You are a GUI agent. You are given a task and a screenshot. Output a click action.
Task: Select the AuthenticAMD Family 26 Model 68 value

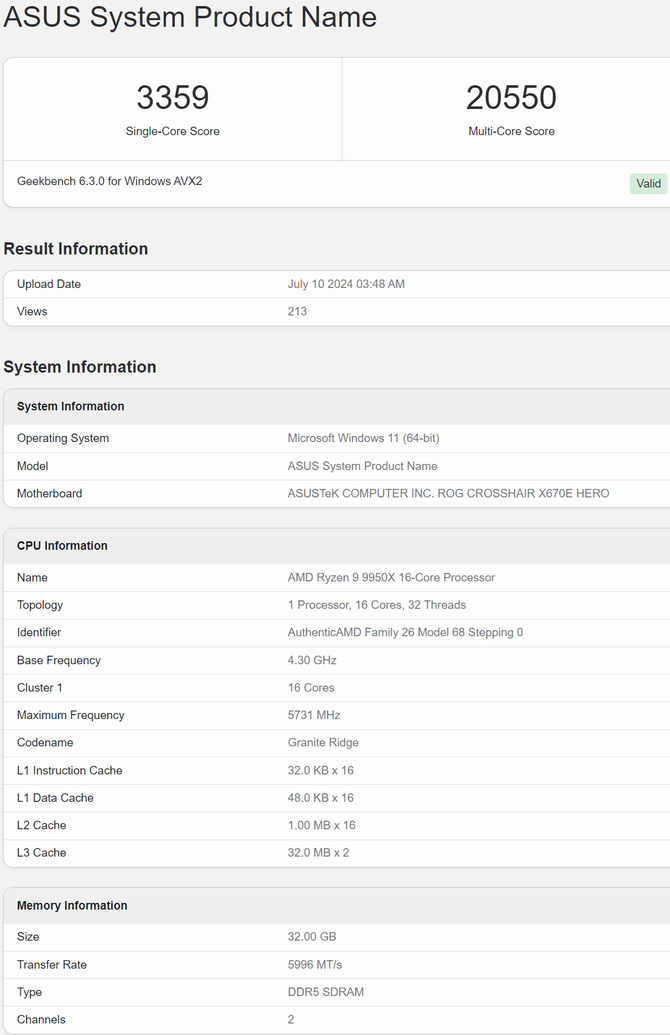(405, 632)
